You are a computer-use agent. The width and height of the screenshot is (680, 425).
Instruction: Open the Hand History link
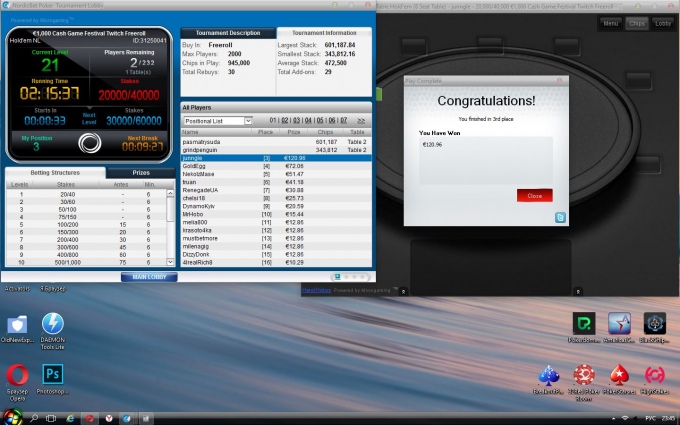pos(316,290)
